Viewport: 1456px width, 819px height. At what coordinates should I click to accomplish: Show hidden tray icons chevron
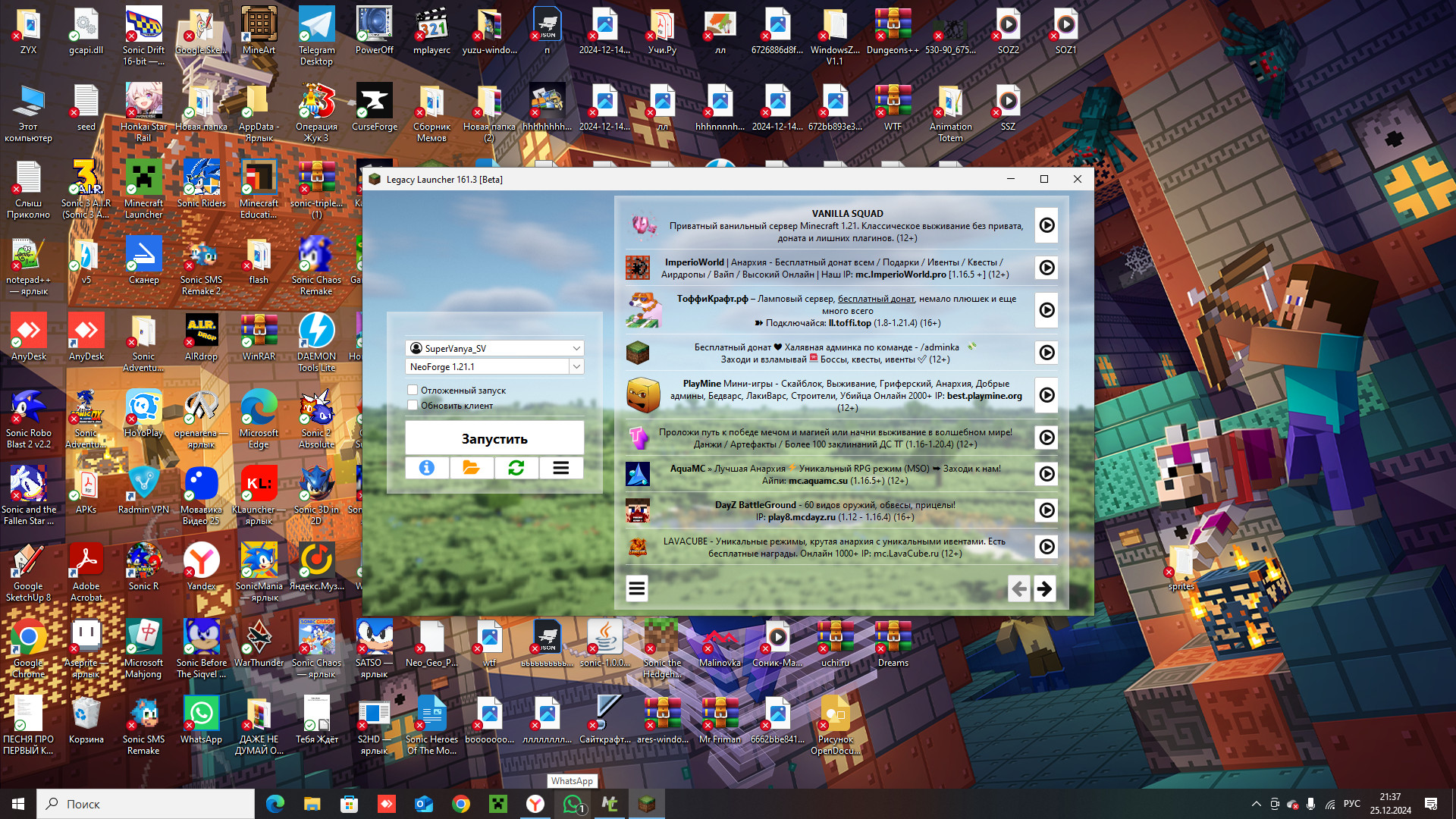point(1256,804)
